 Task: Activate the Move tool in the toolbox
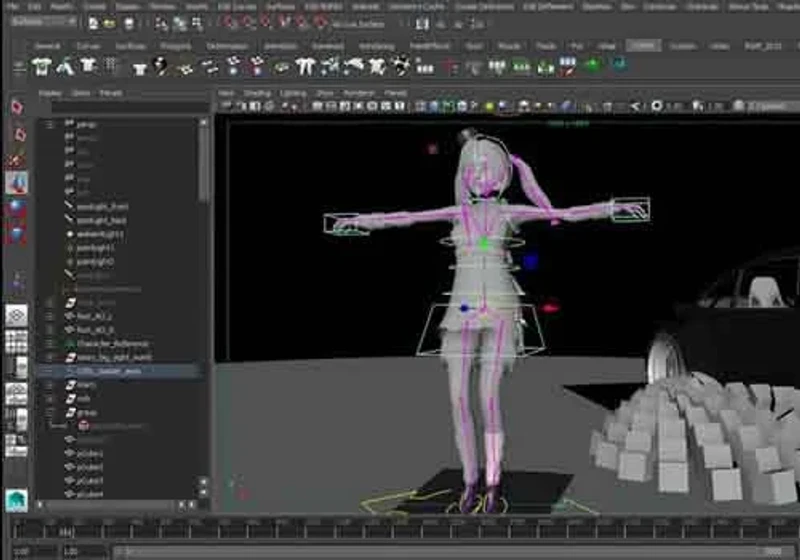pyautogui.click(x=16, y=183)
